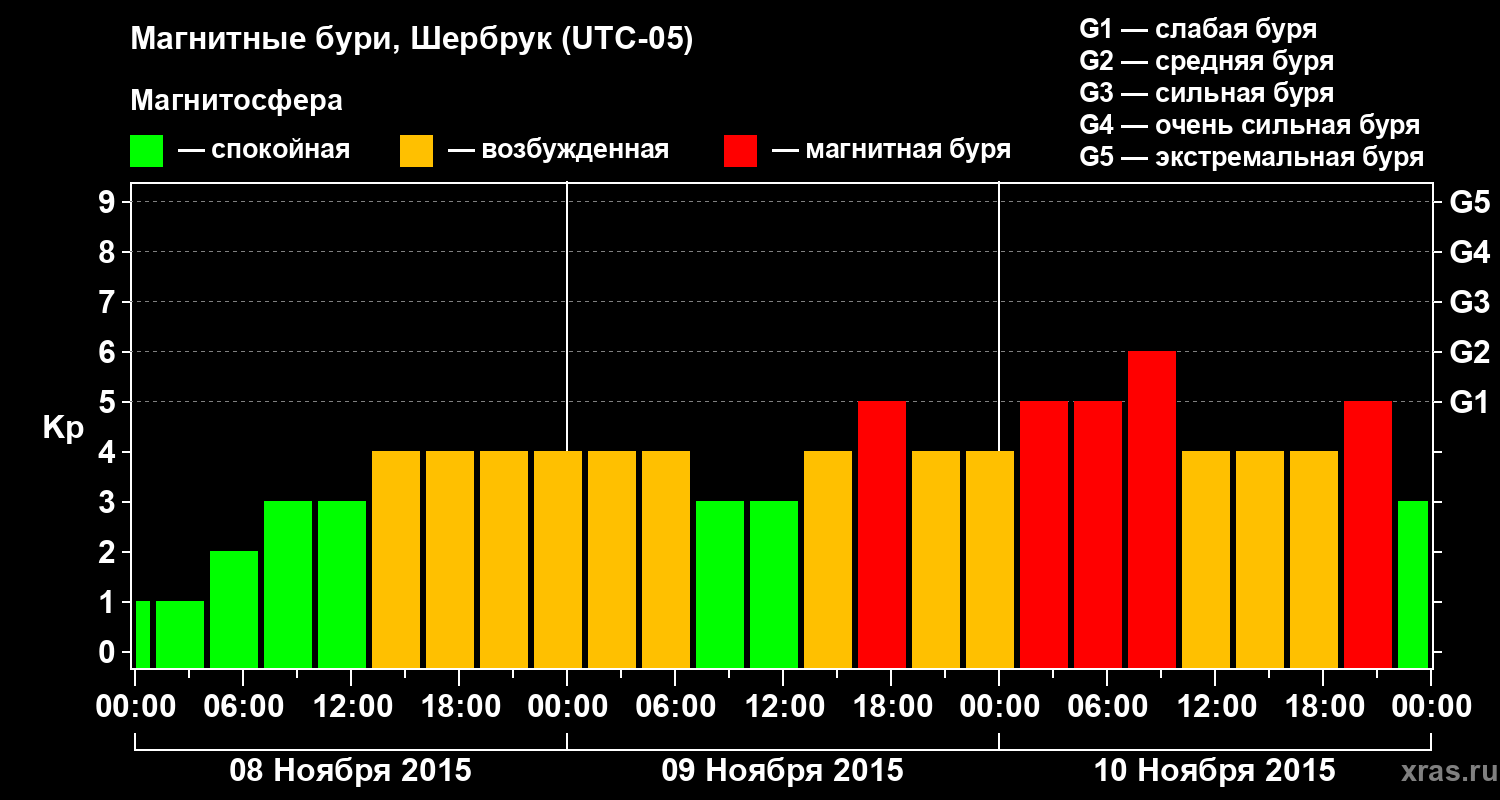Click the 'Магнитосфера' heading

[x=237, y=101]
